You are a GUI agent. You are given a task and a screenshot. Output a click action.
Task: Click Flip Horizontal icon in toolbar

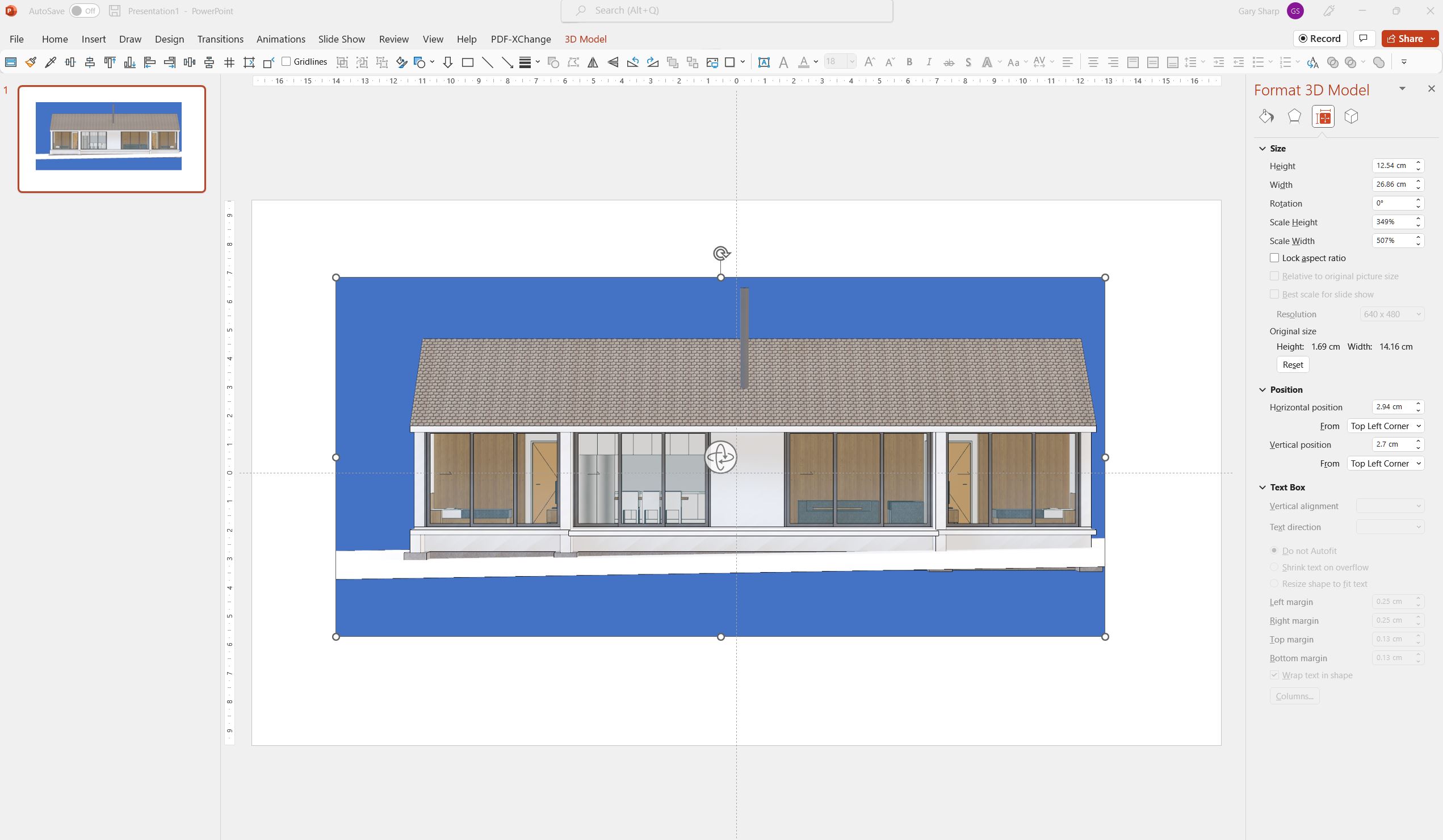(x=593, y=62)
